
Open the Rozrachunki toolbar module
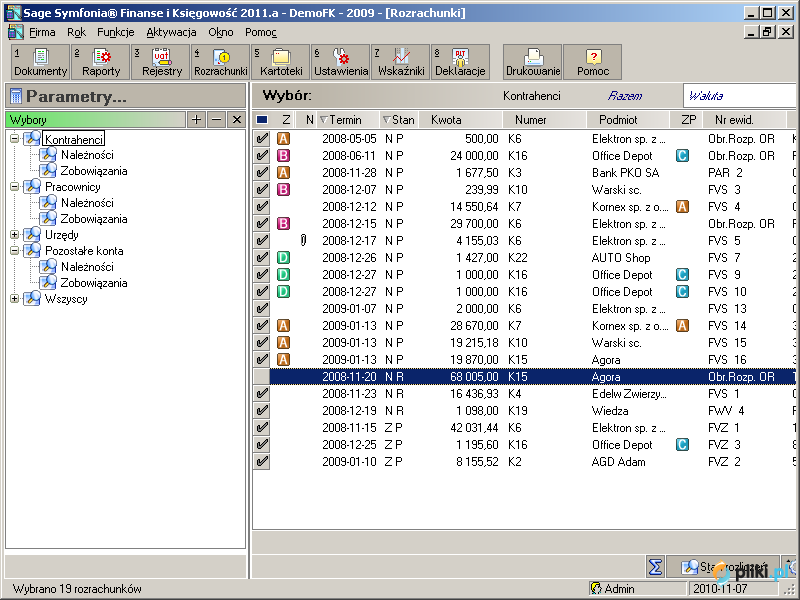(220, 62)
